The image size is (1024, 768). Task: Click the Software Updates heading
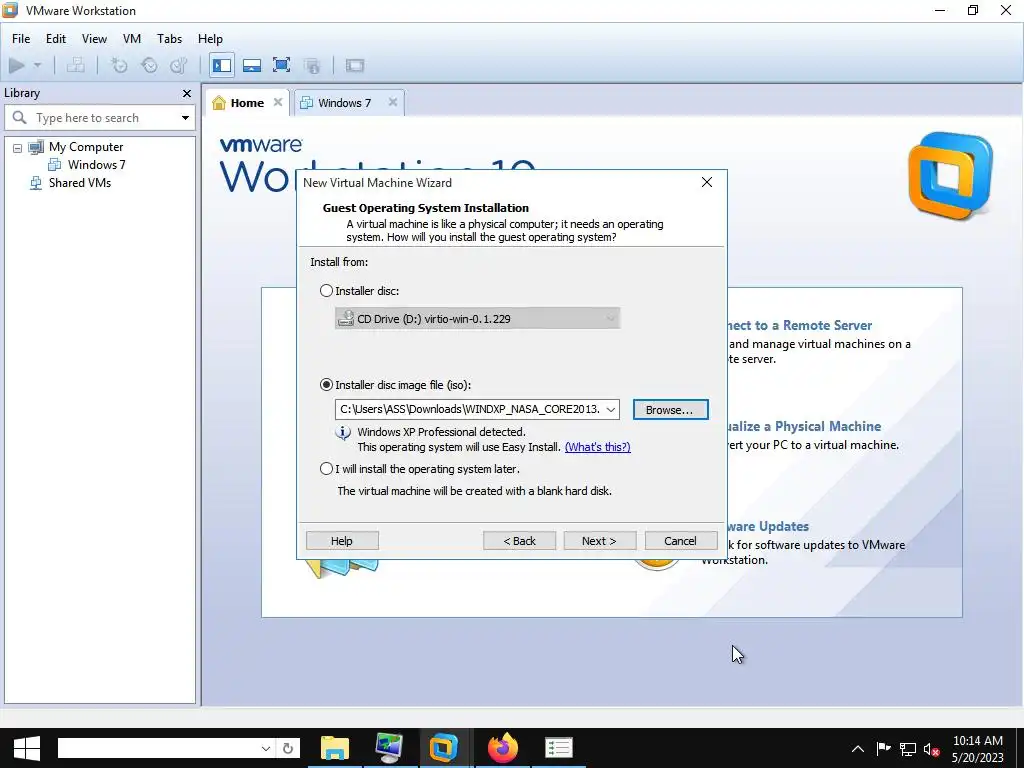tap(767, 526)
